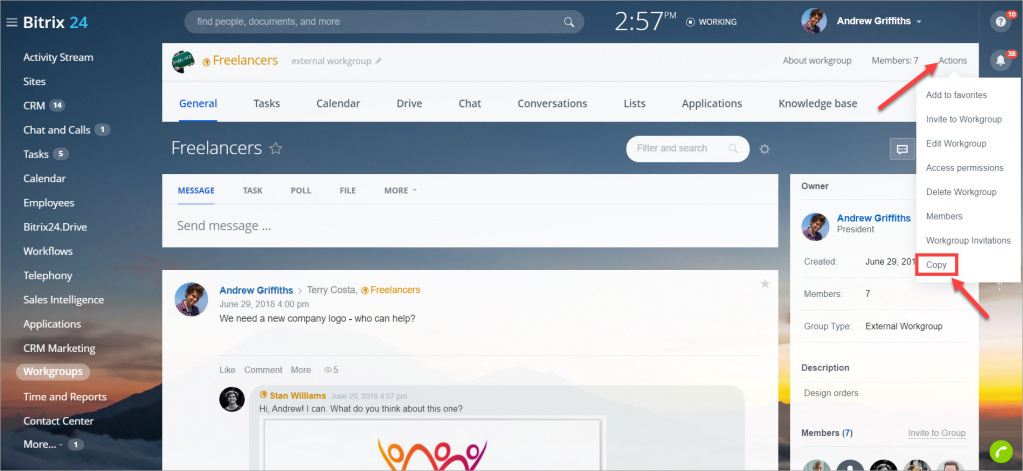Click the green phone call button
This screenshot has height=471, width=1023.
[1001, 451]
